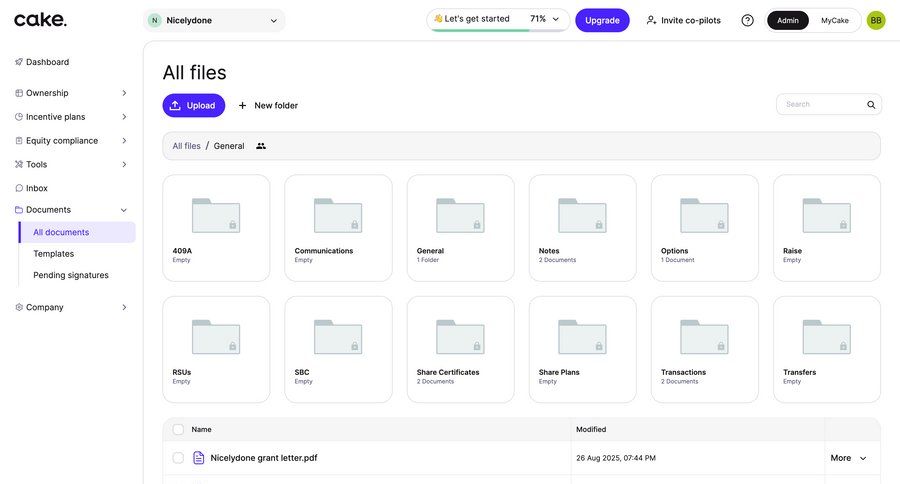
Task: Click the shared people icon beside General
Action: tap(261, 146)
